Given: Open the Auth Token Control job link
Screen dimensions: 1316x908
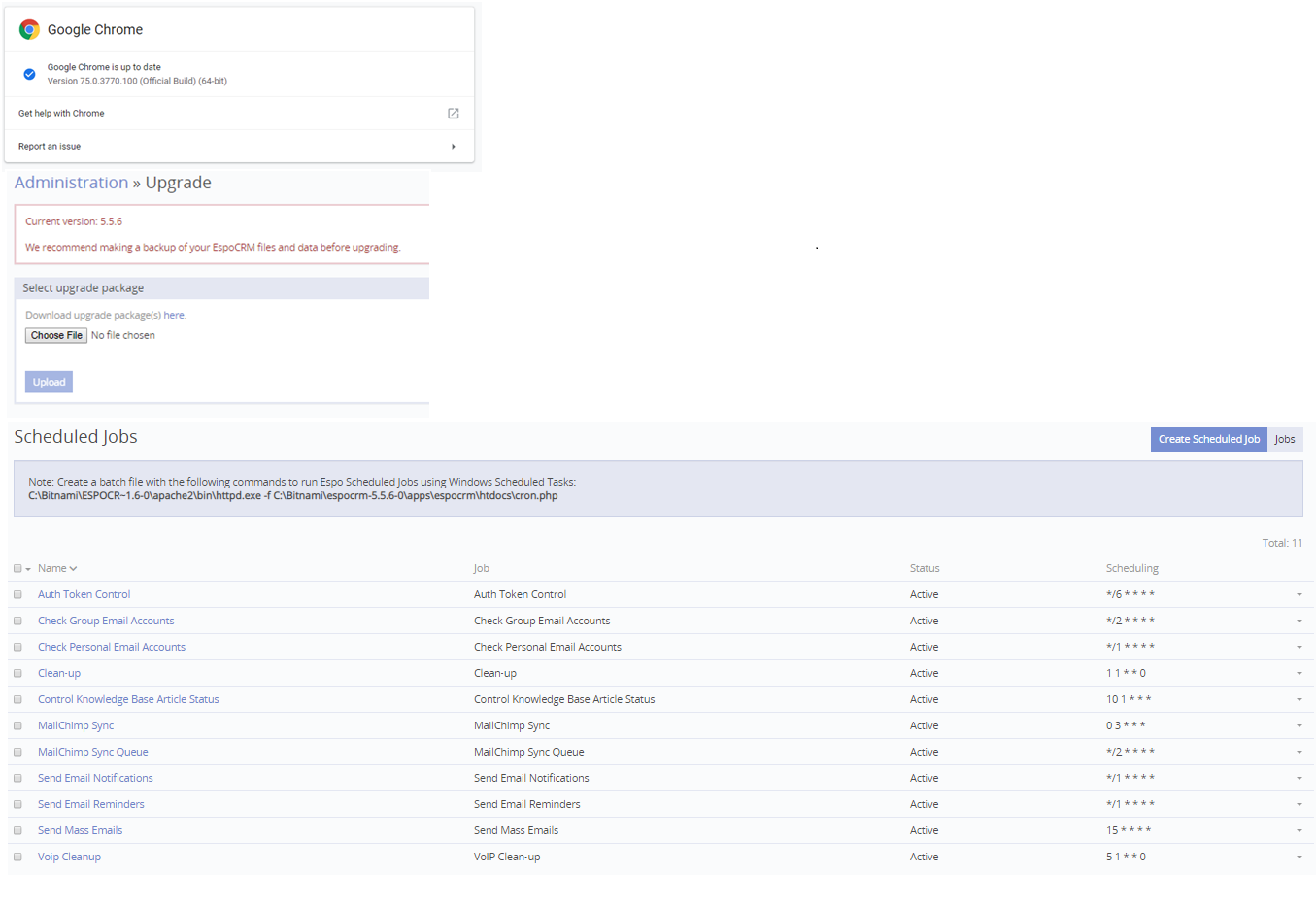Looking at the screenshot, I should pyautogui.click(x=84, y=594).
